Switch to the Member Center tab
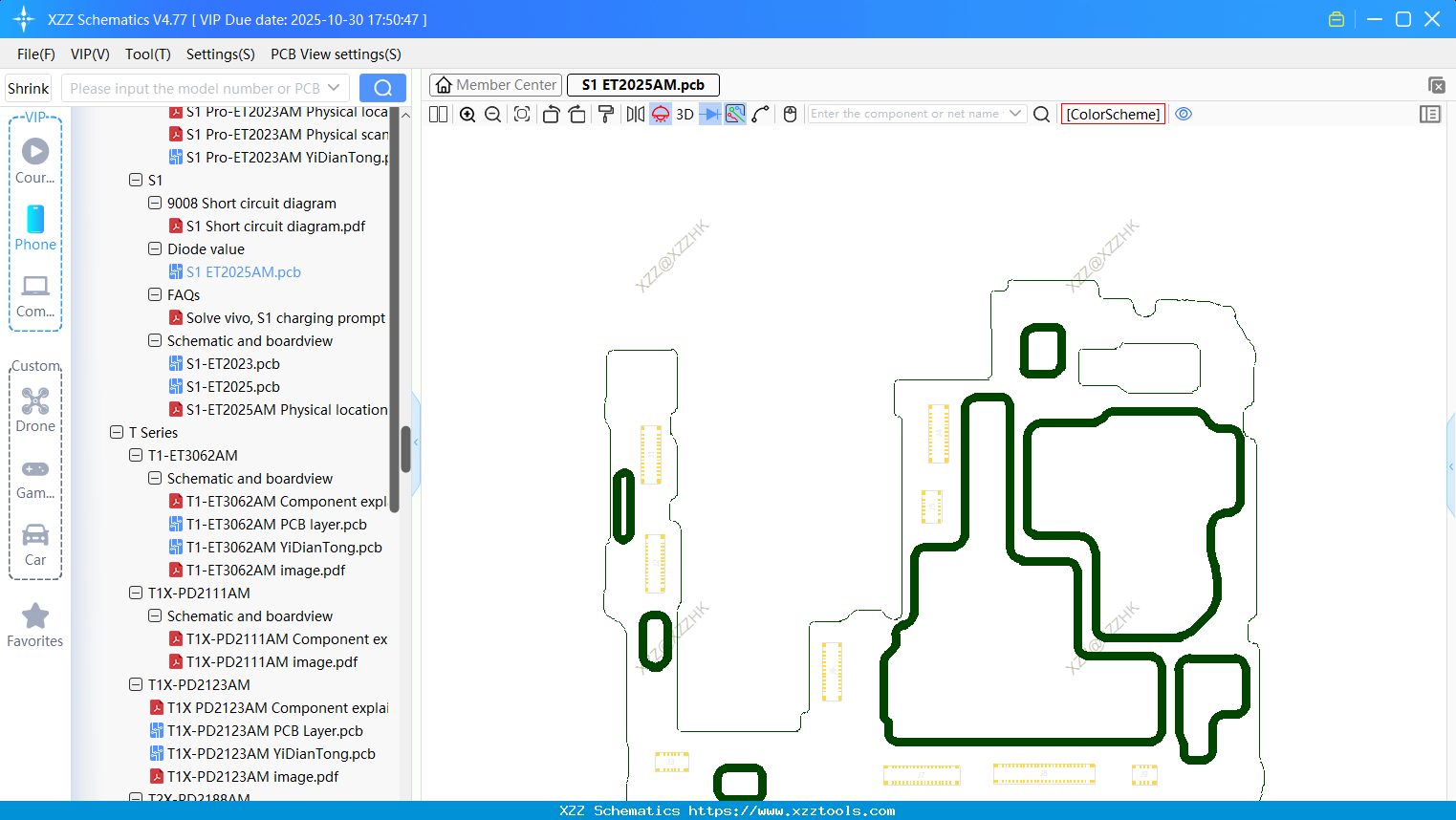 click(496, 85)
